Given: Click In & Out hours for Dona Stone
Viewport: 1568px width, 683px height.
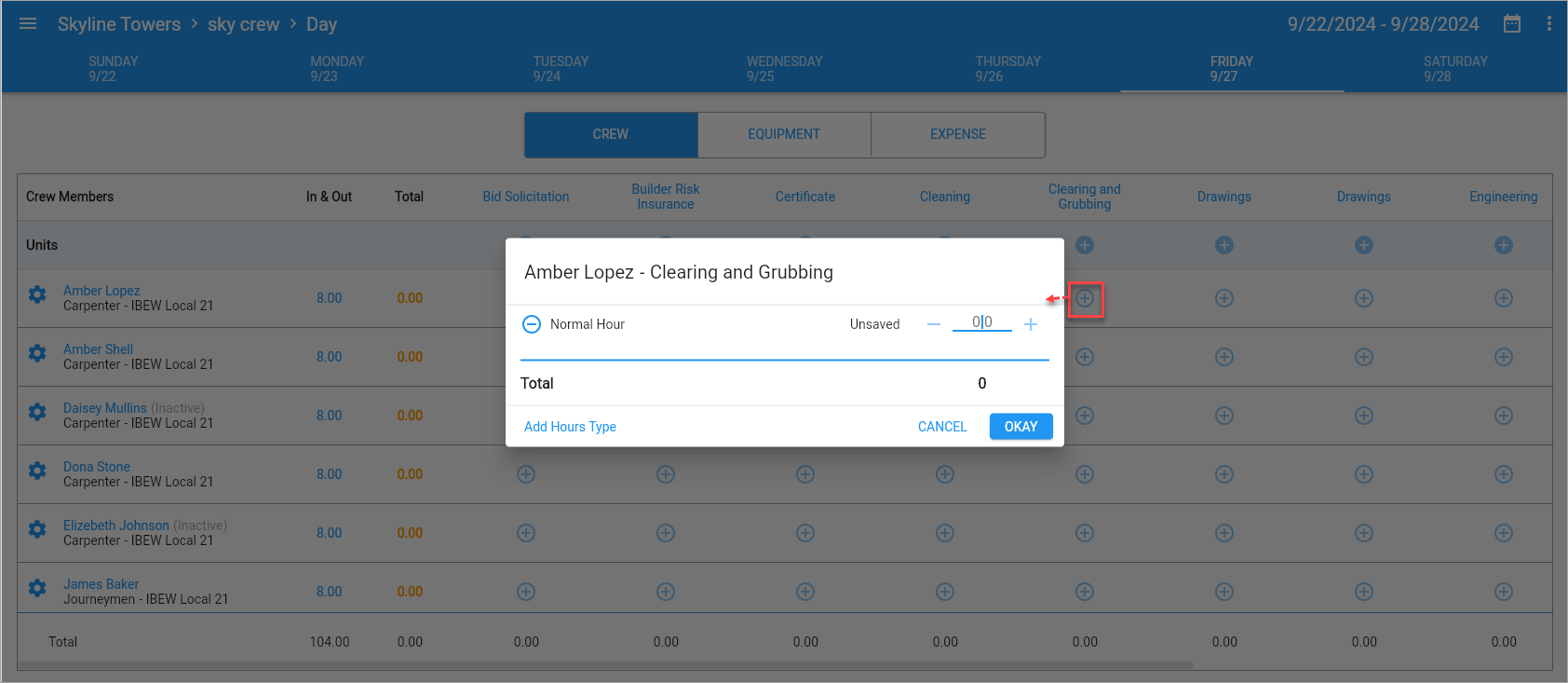Looking at the screenshot, I should (329, 474).
